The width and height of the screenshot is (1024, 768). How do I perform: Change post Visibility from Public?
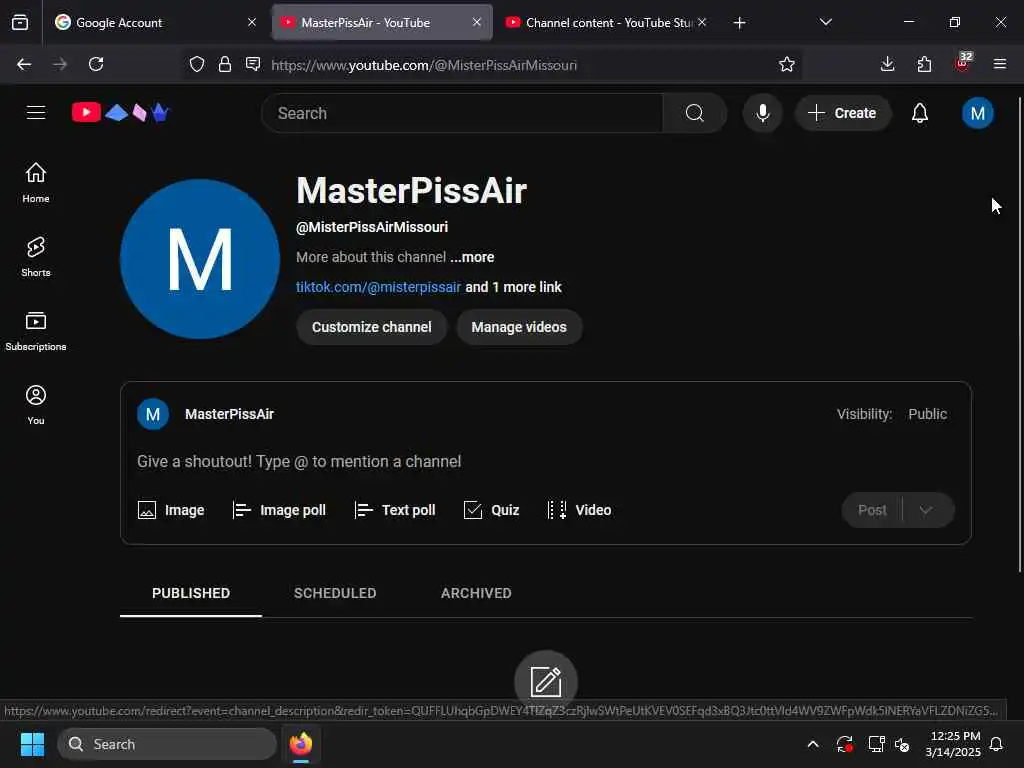click(927, 414)
